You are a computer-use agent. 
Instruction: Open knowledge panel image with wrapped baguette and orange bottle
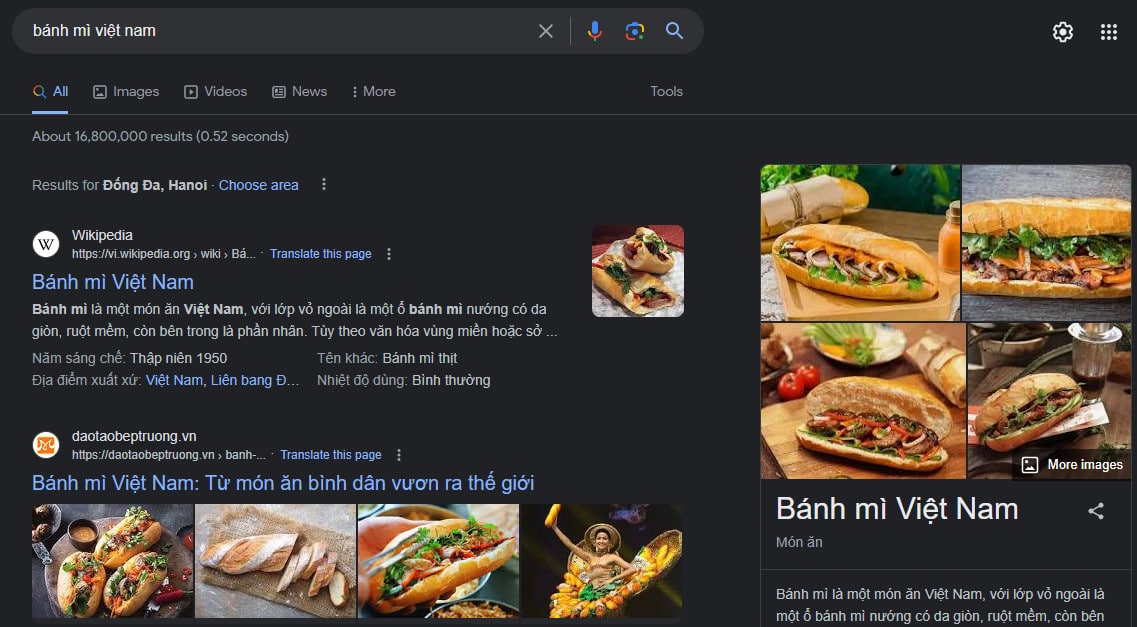coord(860,242)
